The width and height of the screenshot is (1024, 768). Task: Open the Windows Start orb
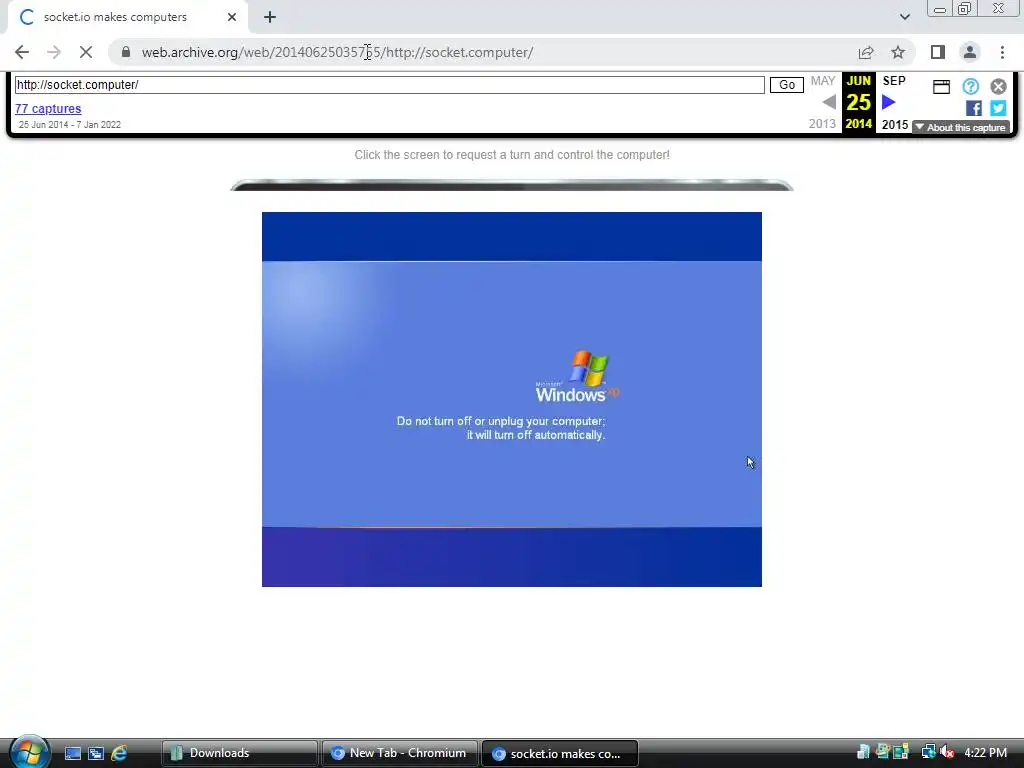(29, 752)
